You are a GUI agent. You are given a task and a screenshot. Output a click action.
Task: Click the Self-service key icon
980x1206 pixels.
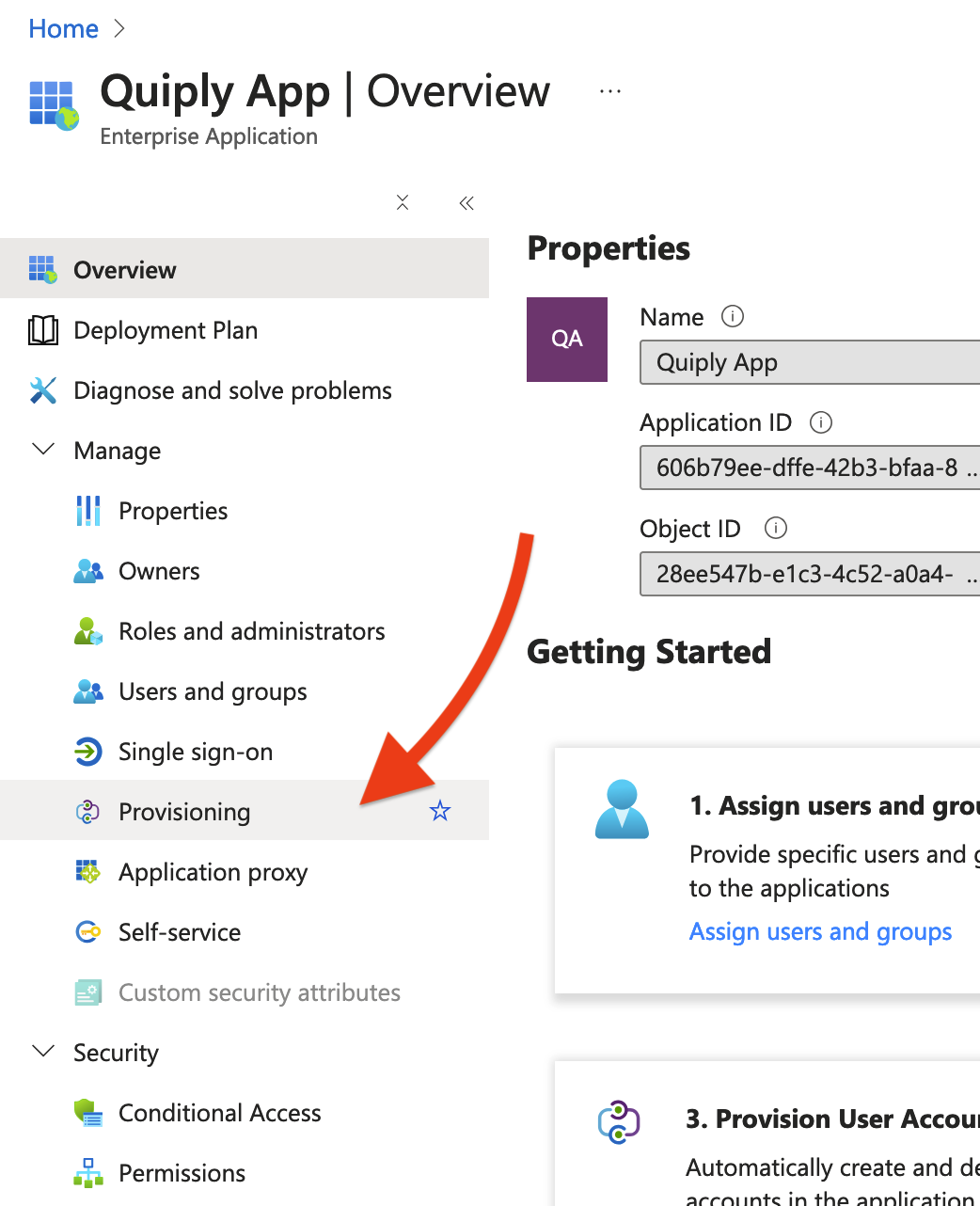point(88,932)
